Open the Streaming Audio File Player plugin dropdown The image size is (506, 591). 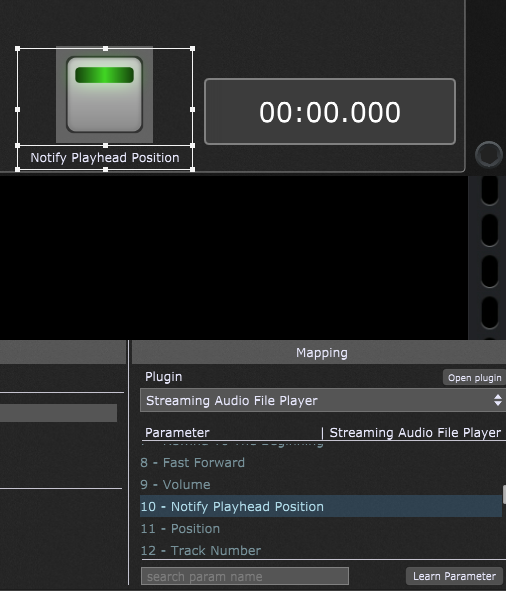323,400
